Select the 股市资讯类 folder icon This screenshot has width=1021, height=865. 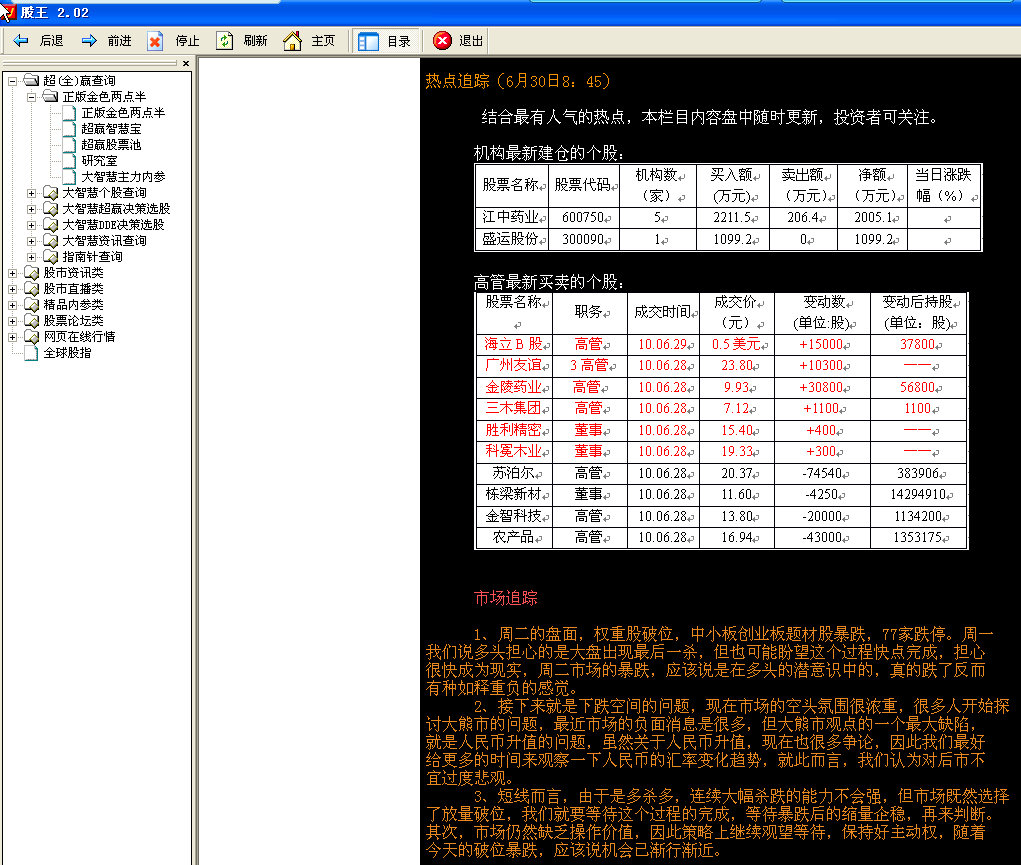pos(32,272)
